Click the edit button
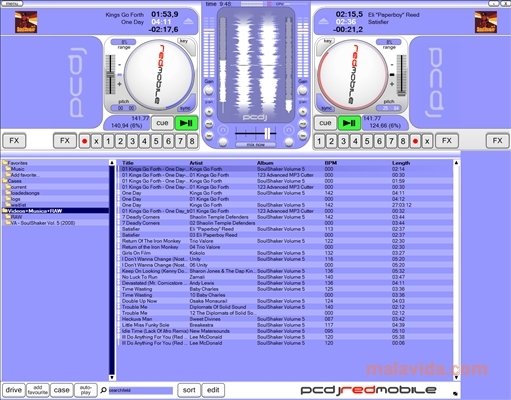The height and width of the screenshot is (400, 511). click(x=213, y=390)
